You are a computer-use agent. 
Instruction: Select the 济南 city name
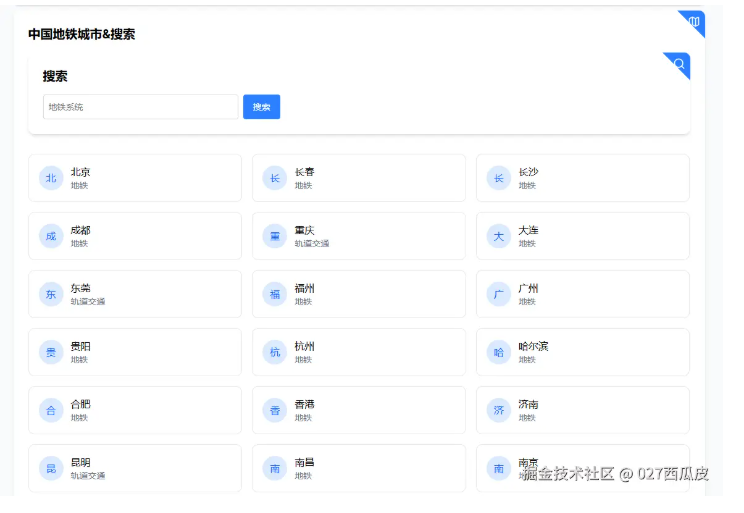click(x=528, y=404)
